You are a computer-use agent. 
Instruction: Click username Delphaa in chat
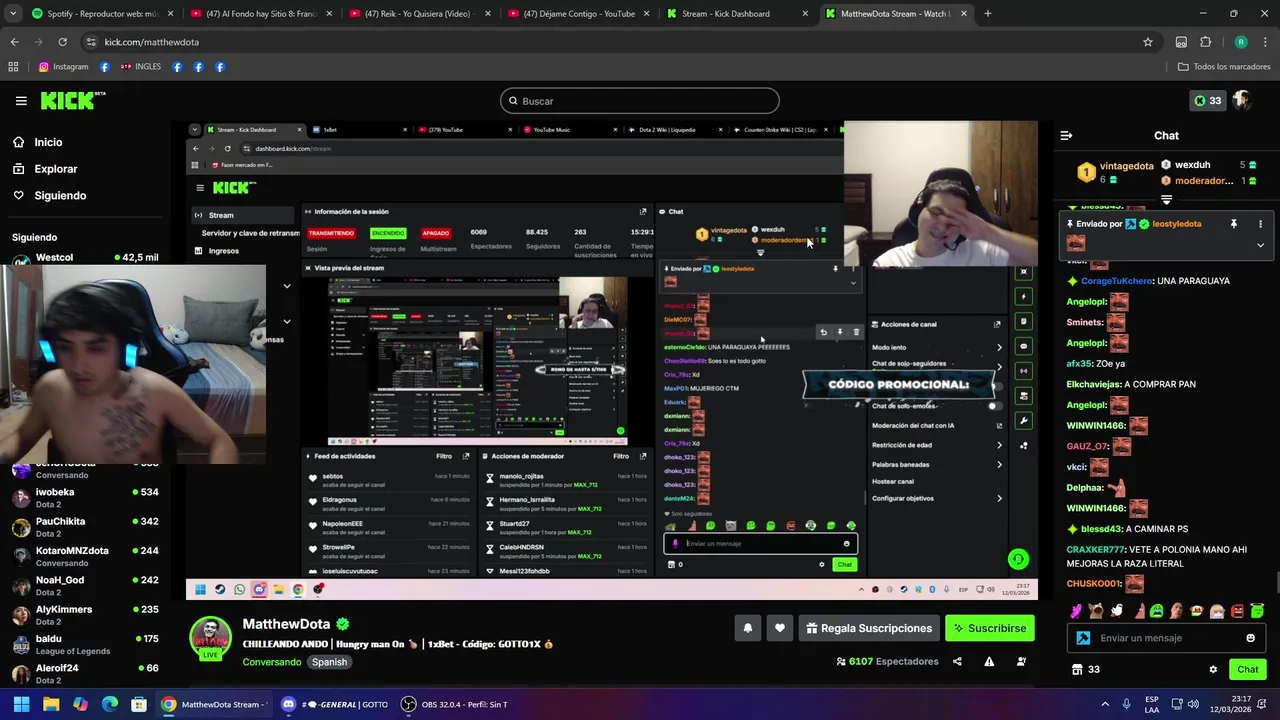[1083, 488]
